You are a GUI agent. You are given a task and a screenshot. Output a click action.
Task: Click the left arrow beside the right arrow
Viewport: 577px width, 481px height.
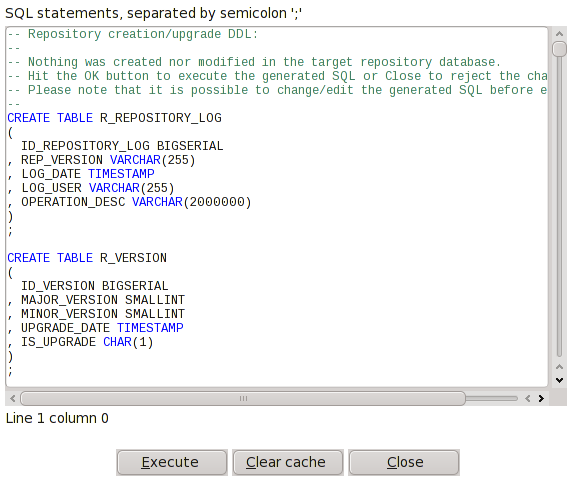click(x=528, y=398)
